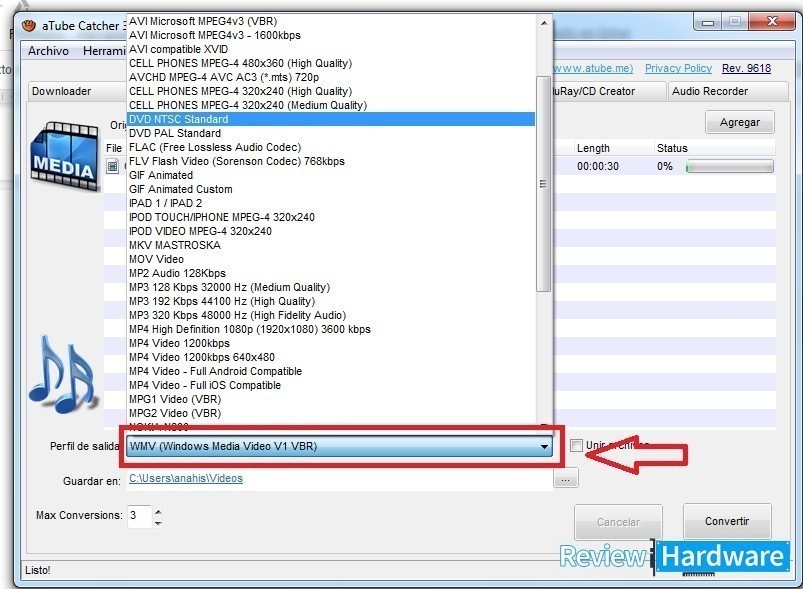This screenshot has height=589, width=803.
Task: Open the www.atube.me link
Action: [593, 68]
